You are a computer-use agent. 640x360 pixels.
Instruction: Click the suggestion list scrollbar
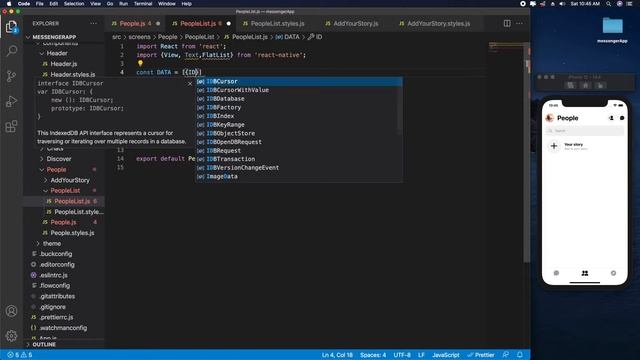pyautogui.click(x=400, y=106)
